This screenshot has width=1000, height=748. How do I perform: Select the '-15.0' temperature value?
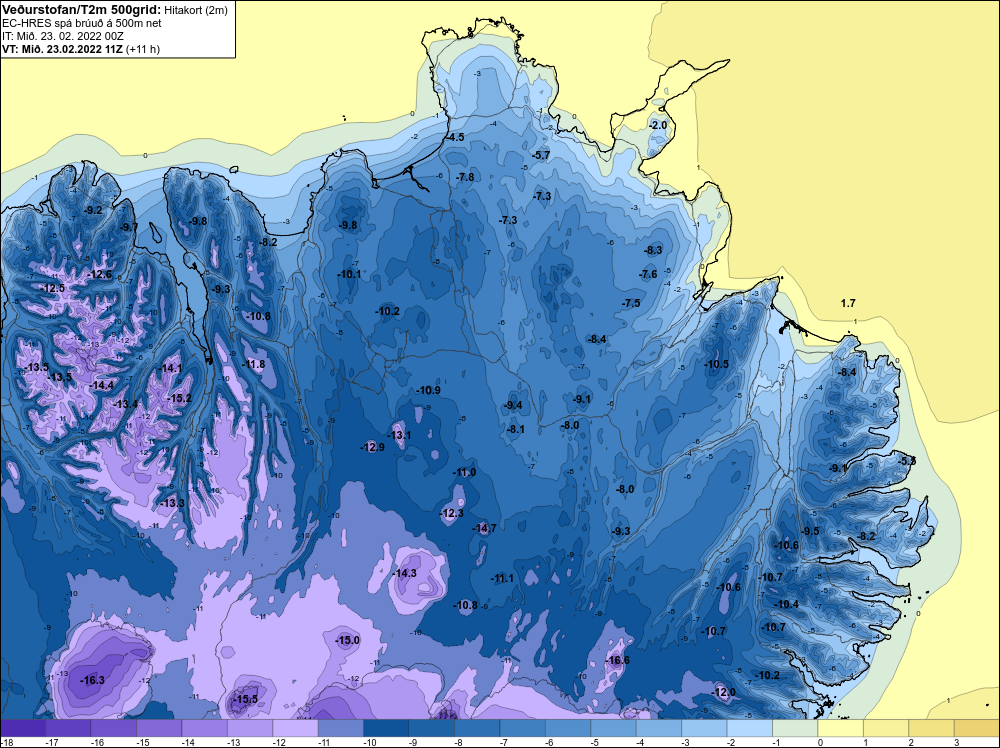pos(348,640)
